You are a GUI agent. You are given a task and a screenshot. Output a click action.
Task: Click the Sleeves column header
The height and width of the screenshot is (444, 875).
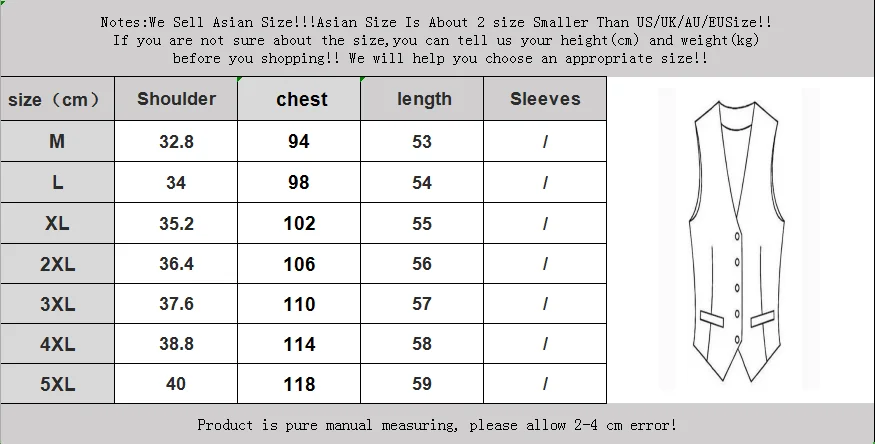coord(545,99)
